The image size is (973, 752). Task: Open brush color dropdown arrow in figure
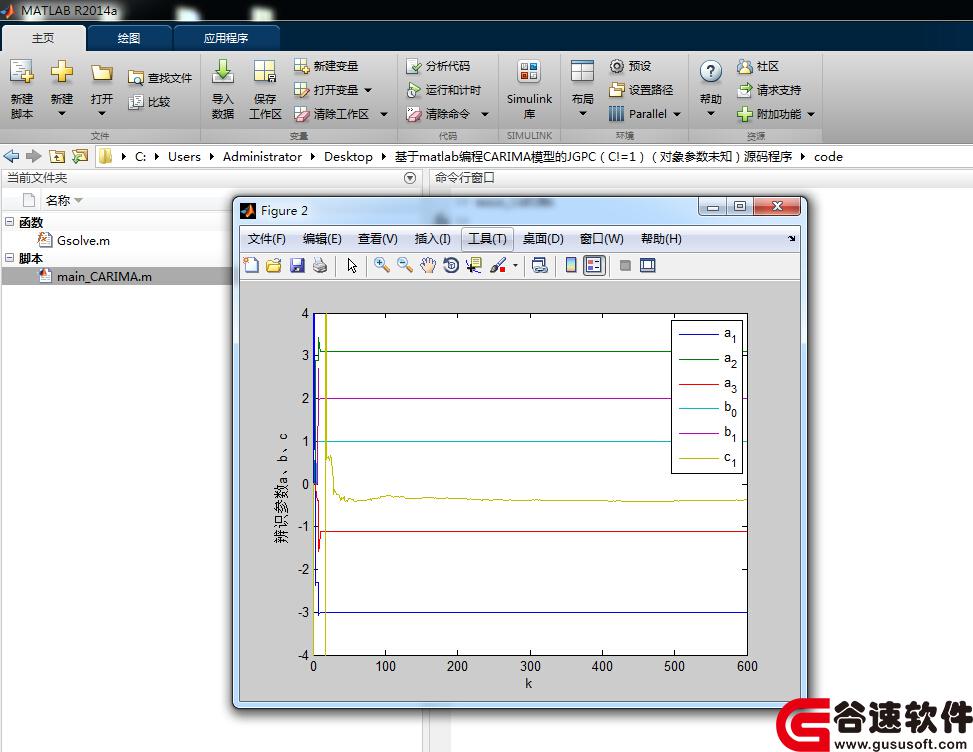[x=515, y=266]
